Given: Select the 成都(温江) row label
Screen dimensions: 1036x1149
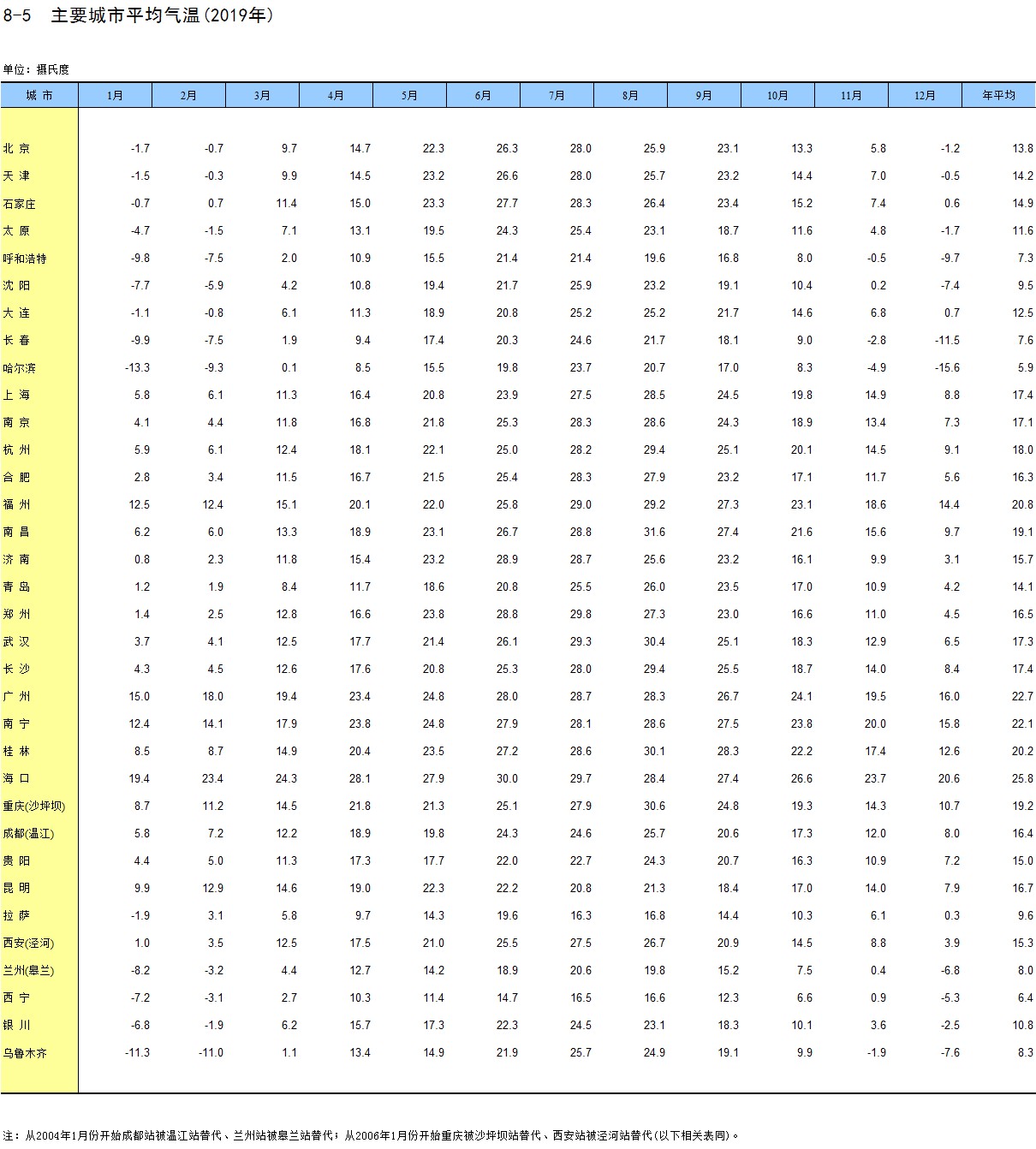Looking at the screenshot, I should point(28,833).
